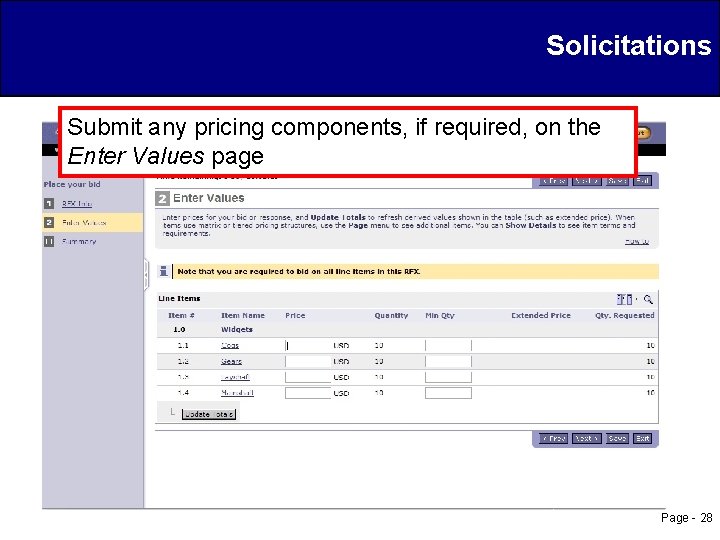
Task: Click the Qty. Requested column header
Action: click(624, 315)
